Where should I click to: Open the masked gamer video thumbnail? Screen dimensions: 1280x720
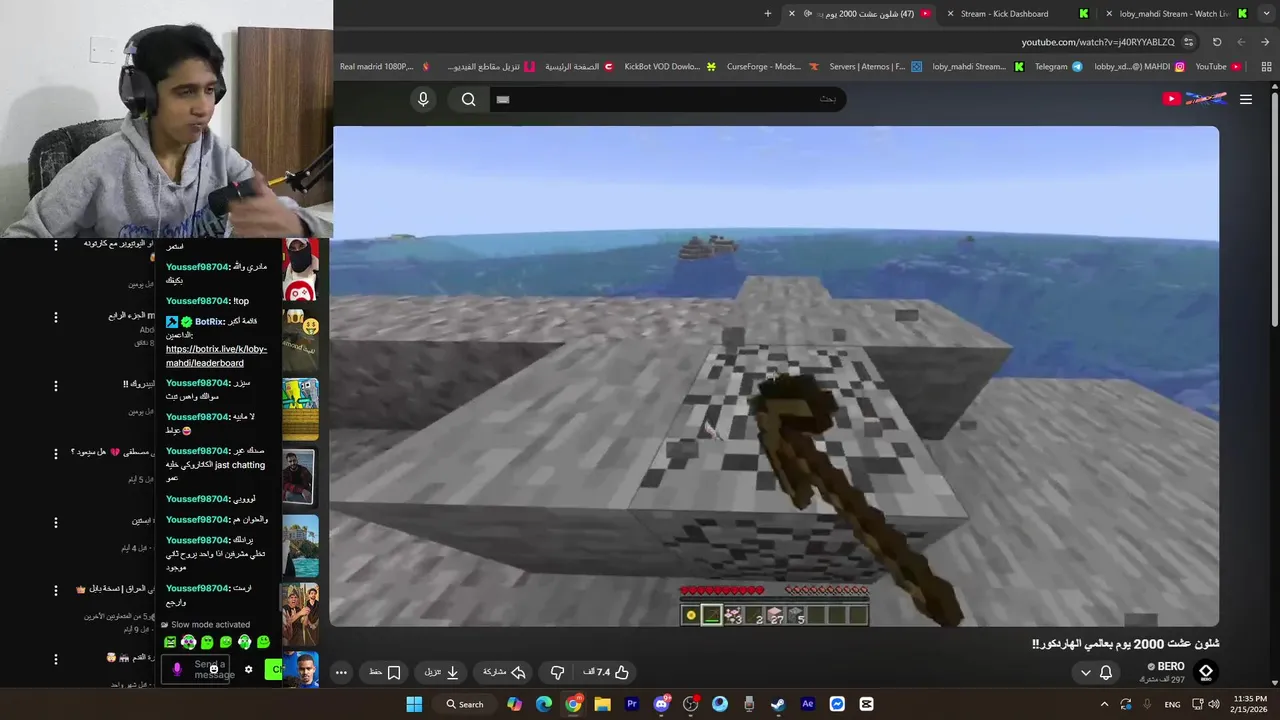301,269
